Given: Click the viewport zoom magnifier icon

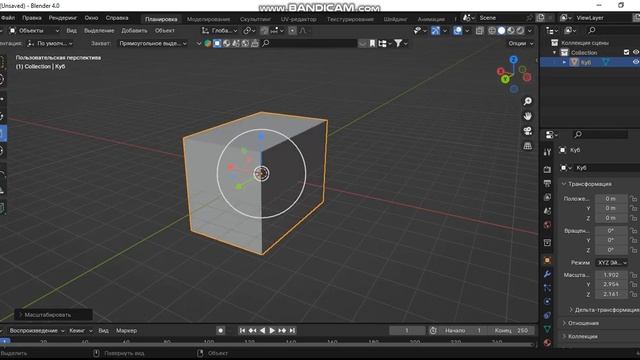Looking at the screenshot, I should tap(527, 101).
